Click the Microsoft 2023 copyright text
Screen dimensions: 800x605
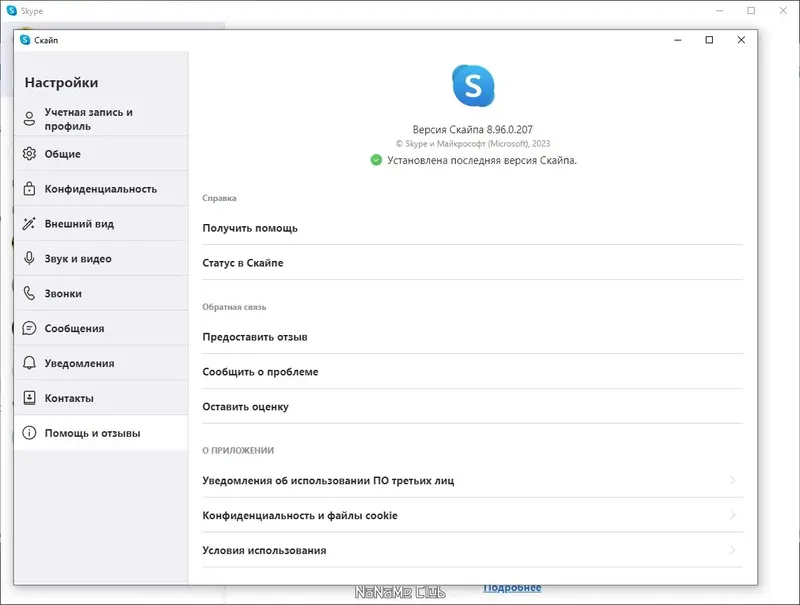472,144
